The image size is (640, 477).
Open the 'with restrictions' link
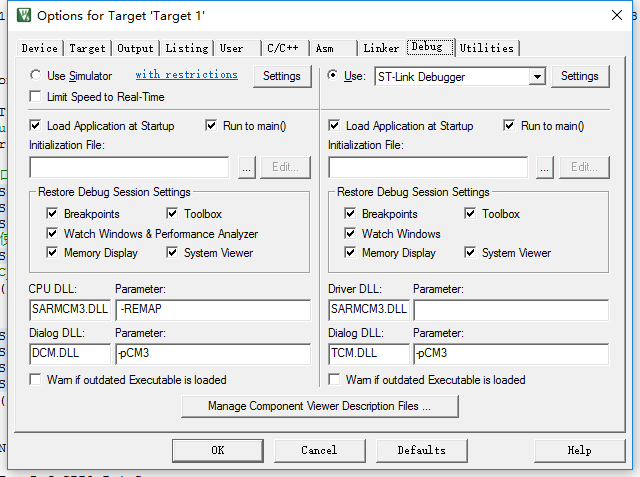[186, 75]
